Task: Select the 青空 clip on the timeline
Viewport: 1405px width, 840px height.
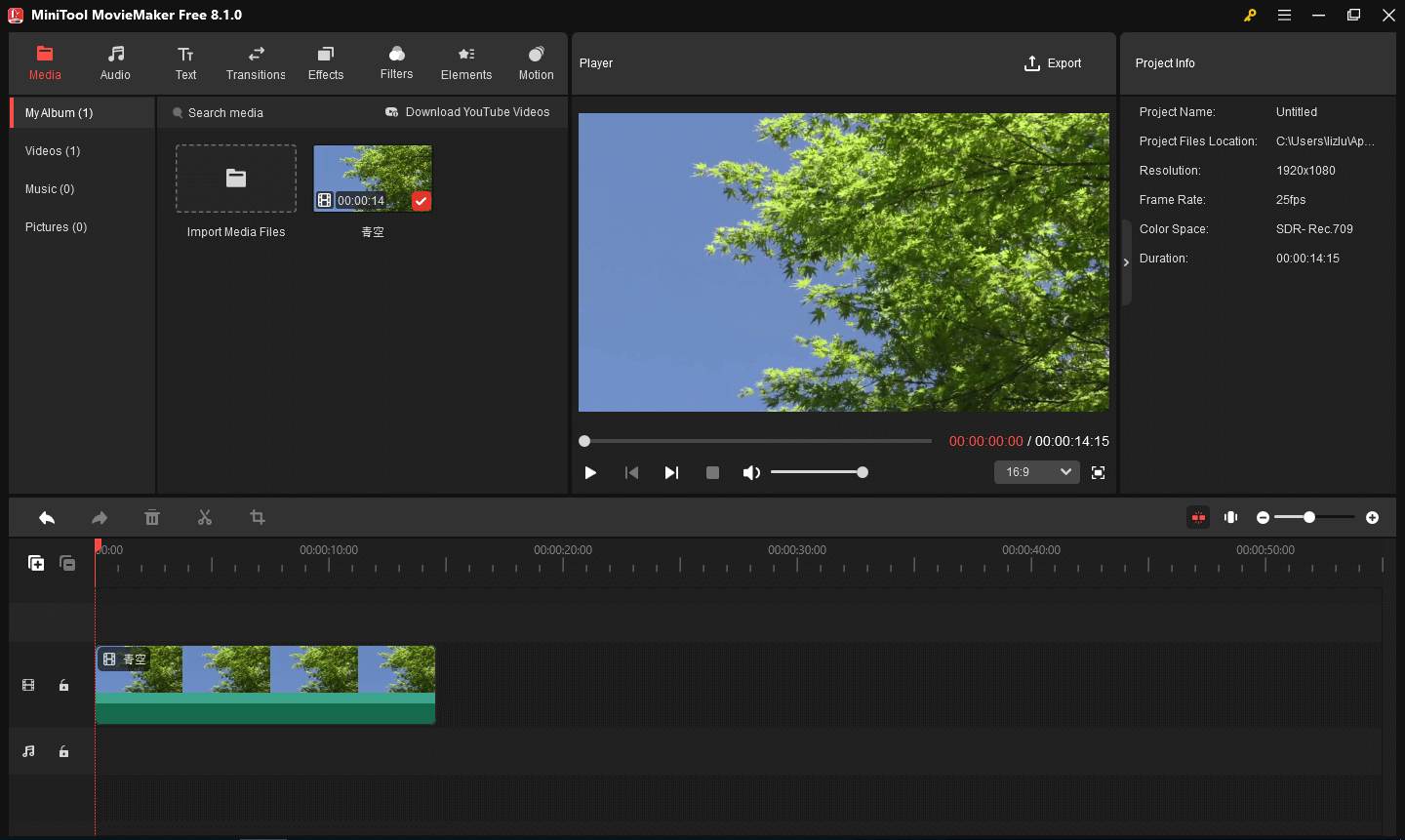Action: [x=265, y=685]
